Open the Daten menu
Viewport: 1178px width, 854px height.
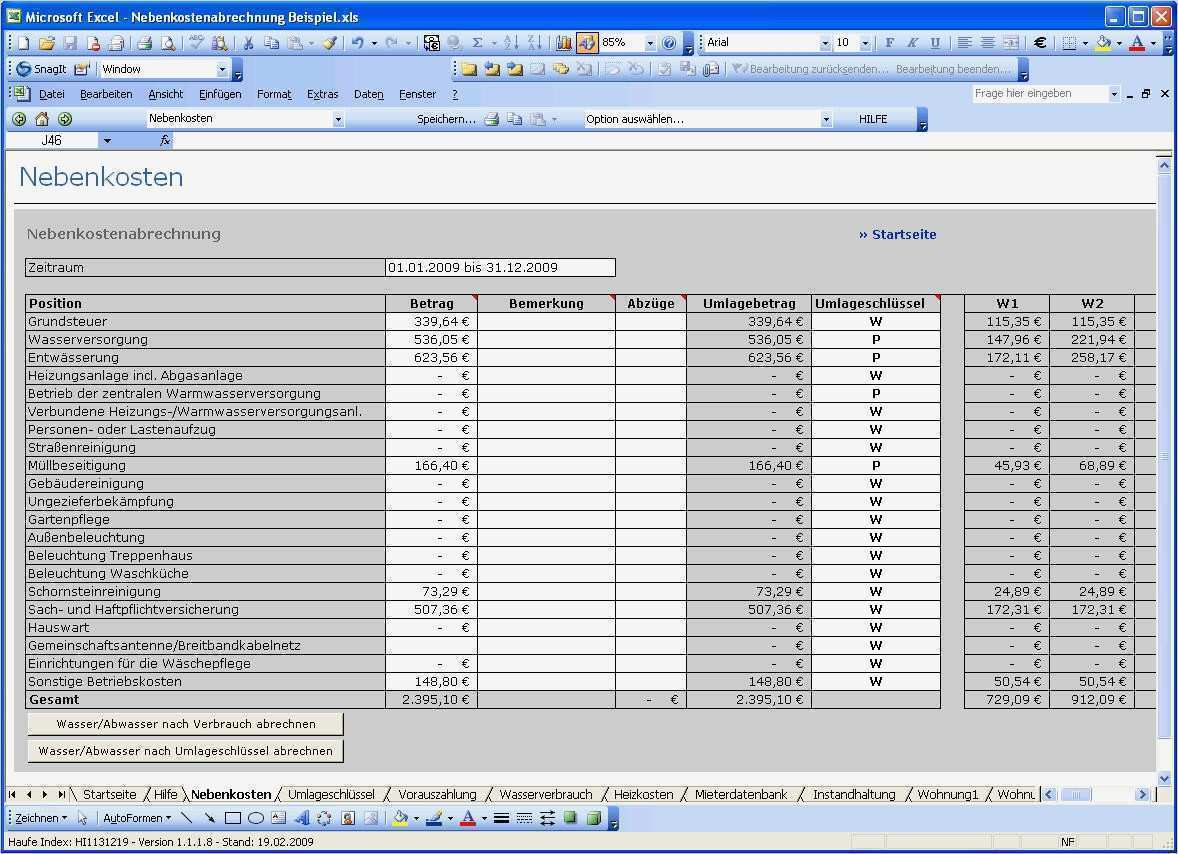(x=368, y=93)
